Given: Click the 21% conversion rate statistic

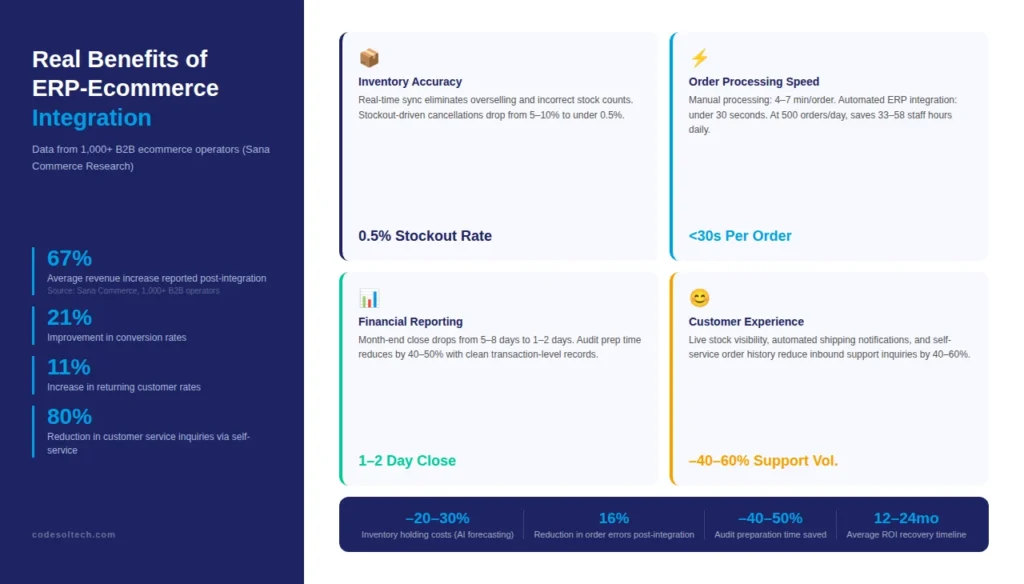Looking at the screenshot, I should tap(69, 317).
